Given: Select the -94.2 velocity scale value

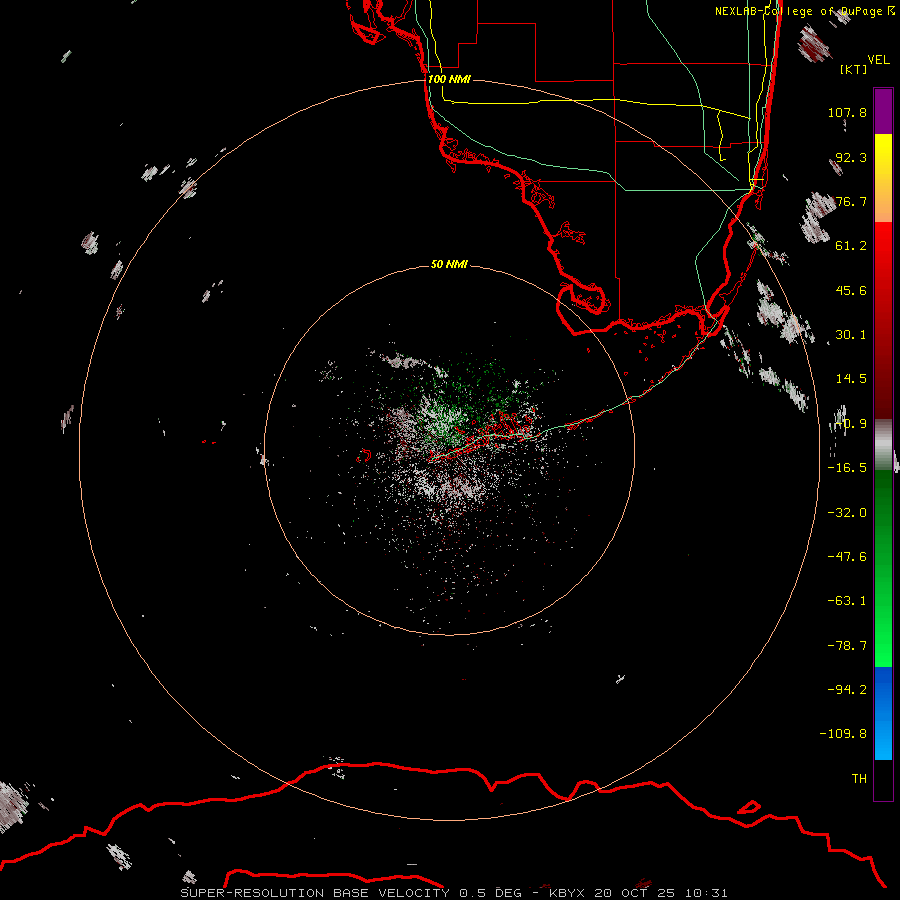Looking at the screenshot, I should click(x=847, y=690).
